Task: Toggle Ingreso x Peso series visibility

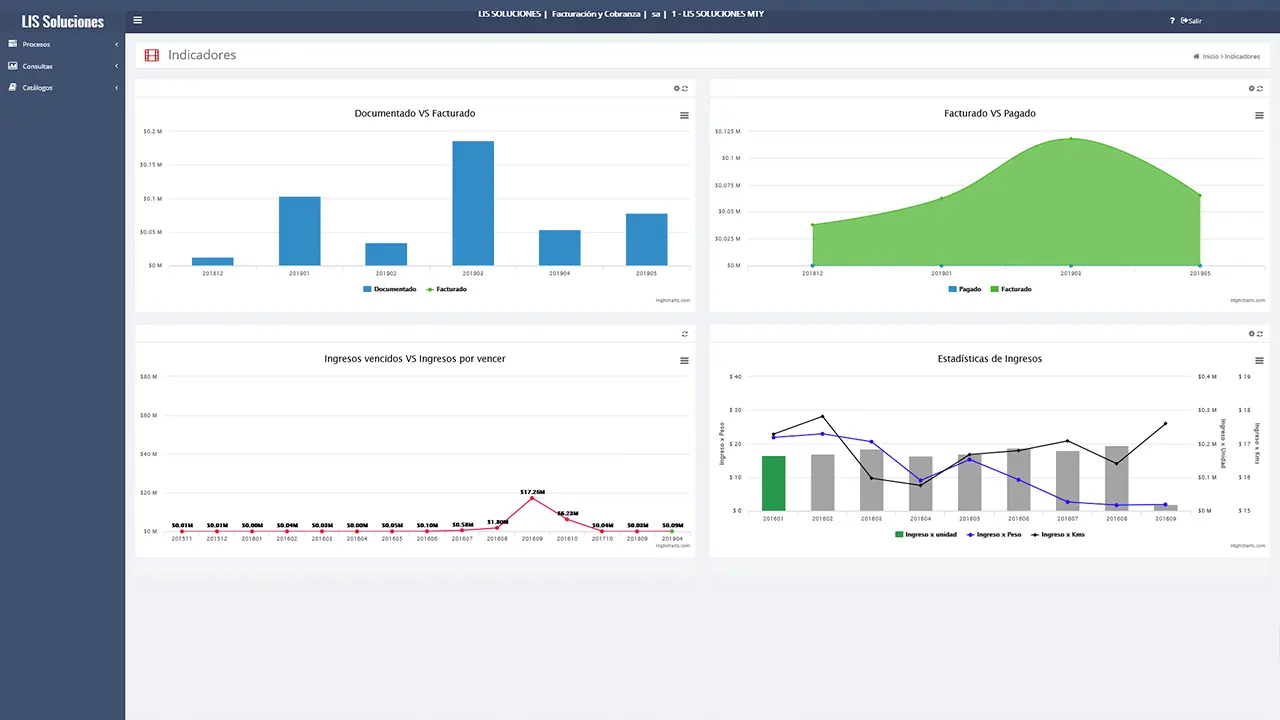Action: click(993, 535)
